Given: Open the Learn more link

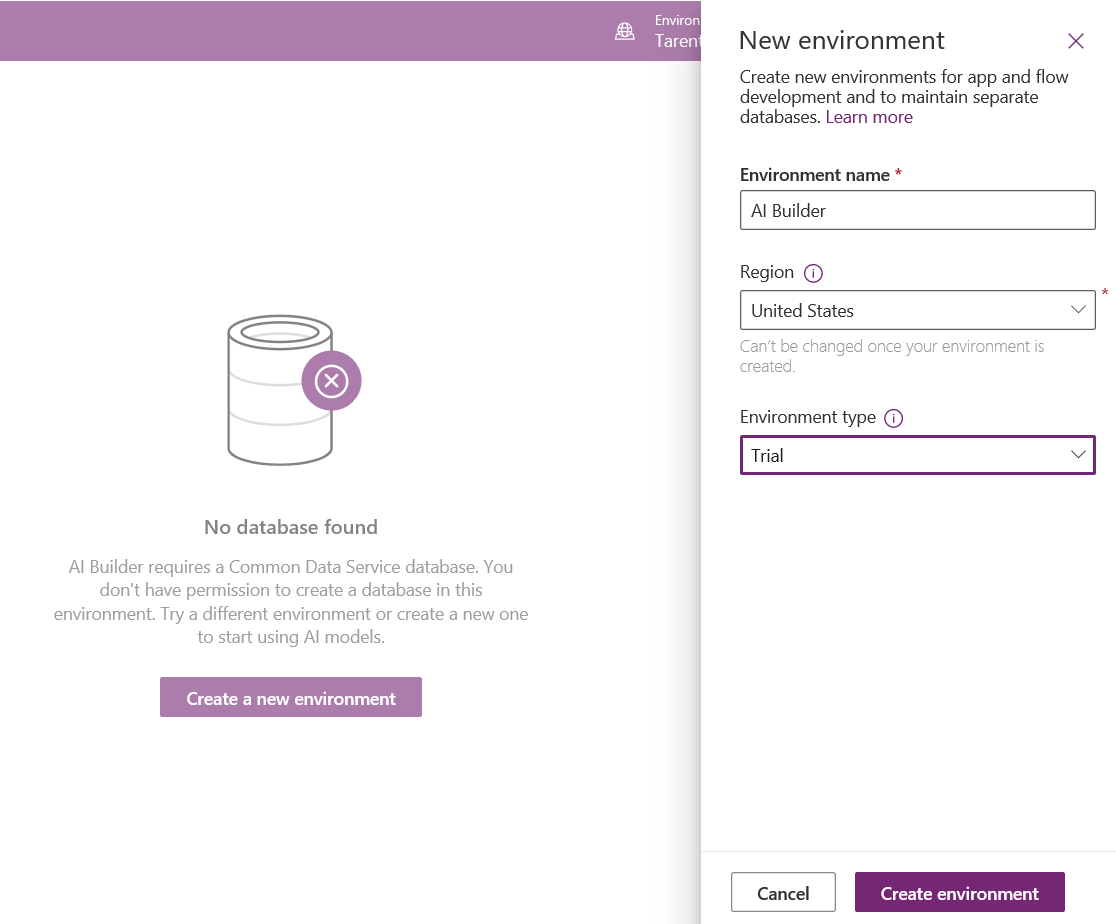Looking at the screenshot, I should pos(869,117).
